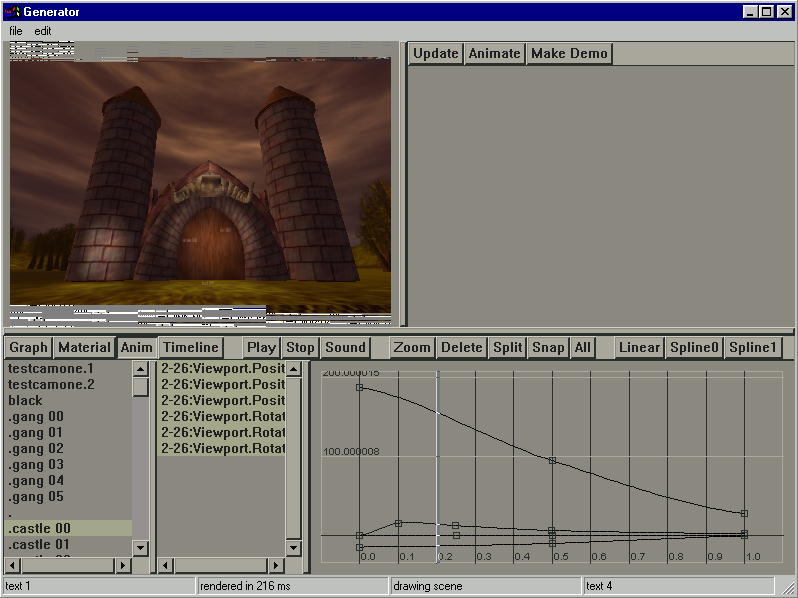This screenshot has height=598, width=798.
Task: Open the edit menu
Action: [x=43, y=31]
